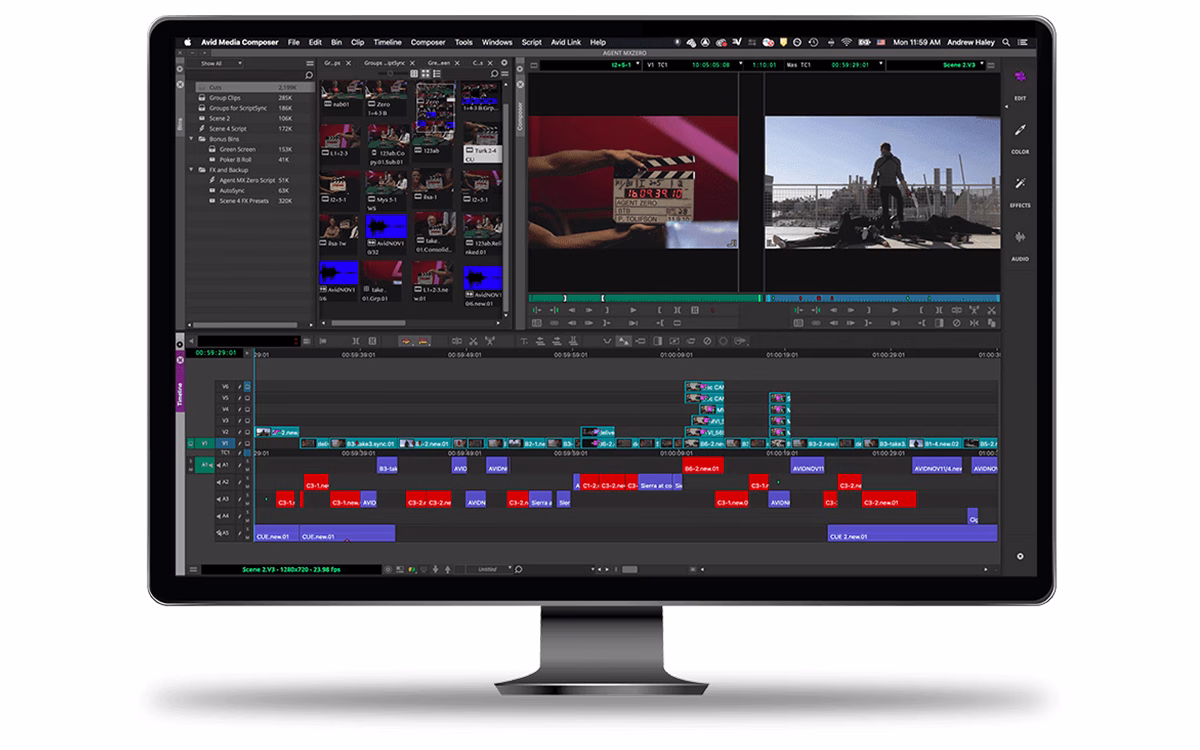
Task: Toggle the V1 record track selector
Action: (x=225, y=443)
